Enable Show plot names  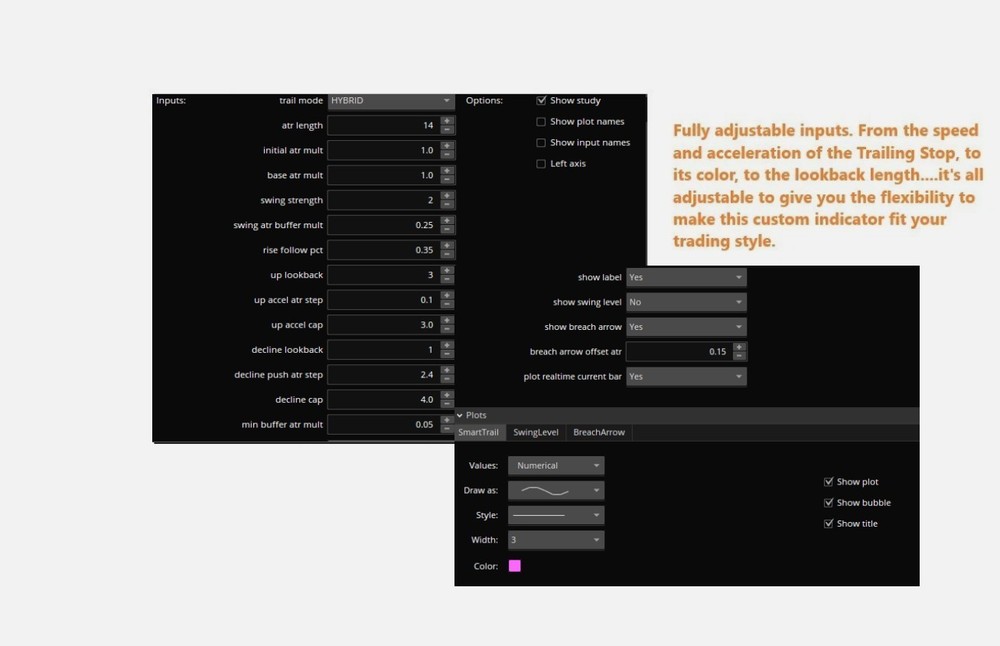click(x=541, y=121)
